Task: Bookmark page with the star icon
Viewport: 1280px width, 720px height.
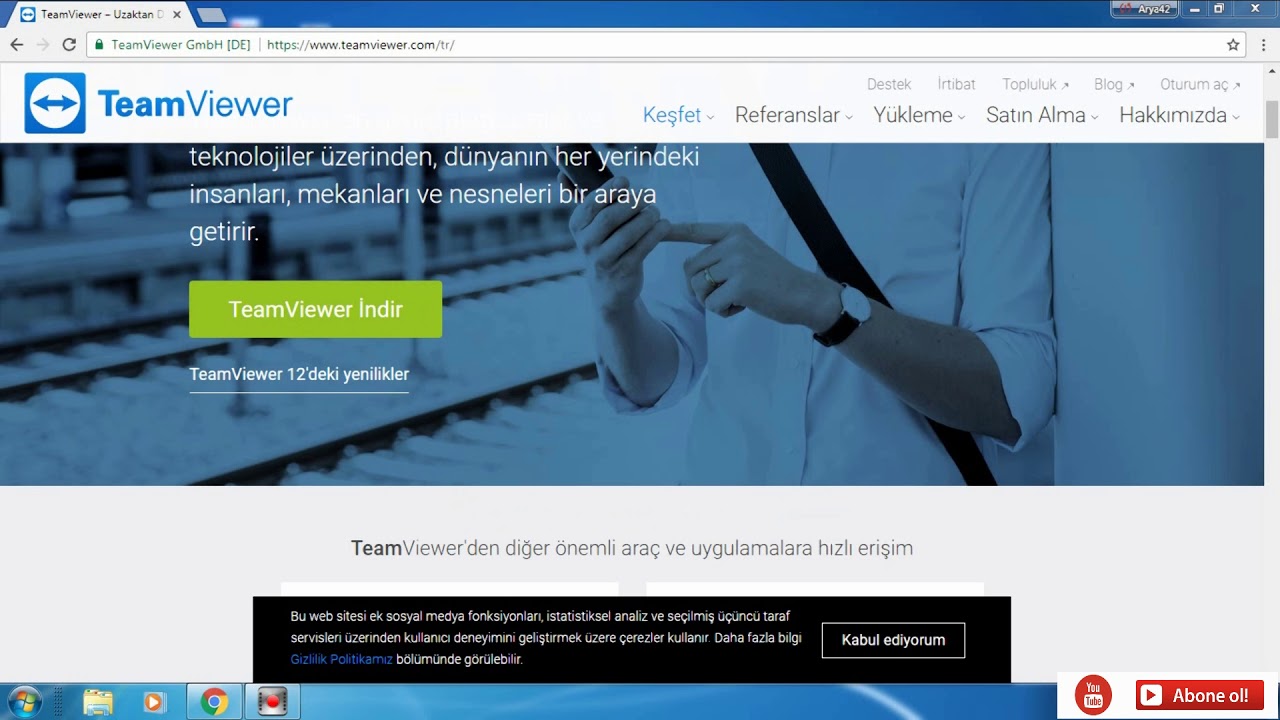Action: (x=1233, y=45)
